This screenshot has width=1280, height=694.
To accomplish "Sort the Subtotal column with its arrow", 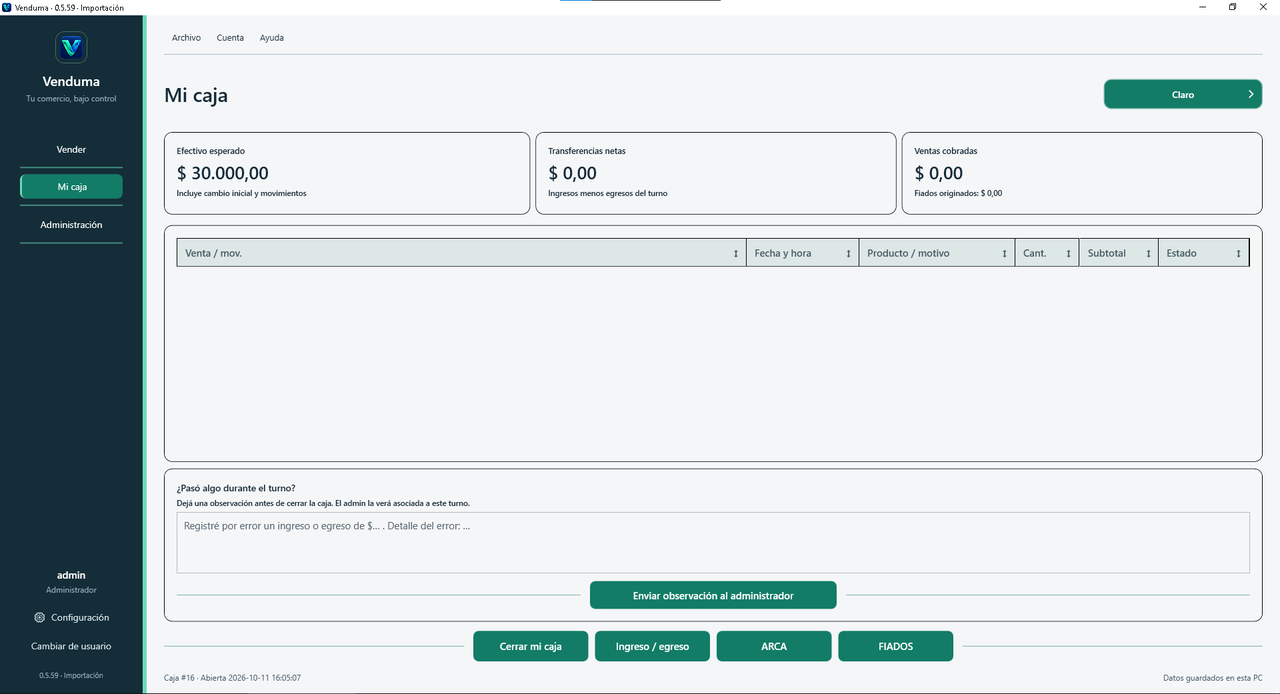I will tap(1148, 254).
